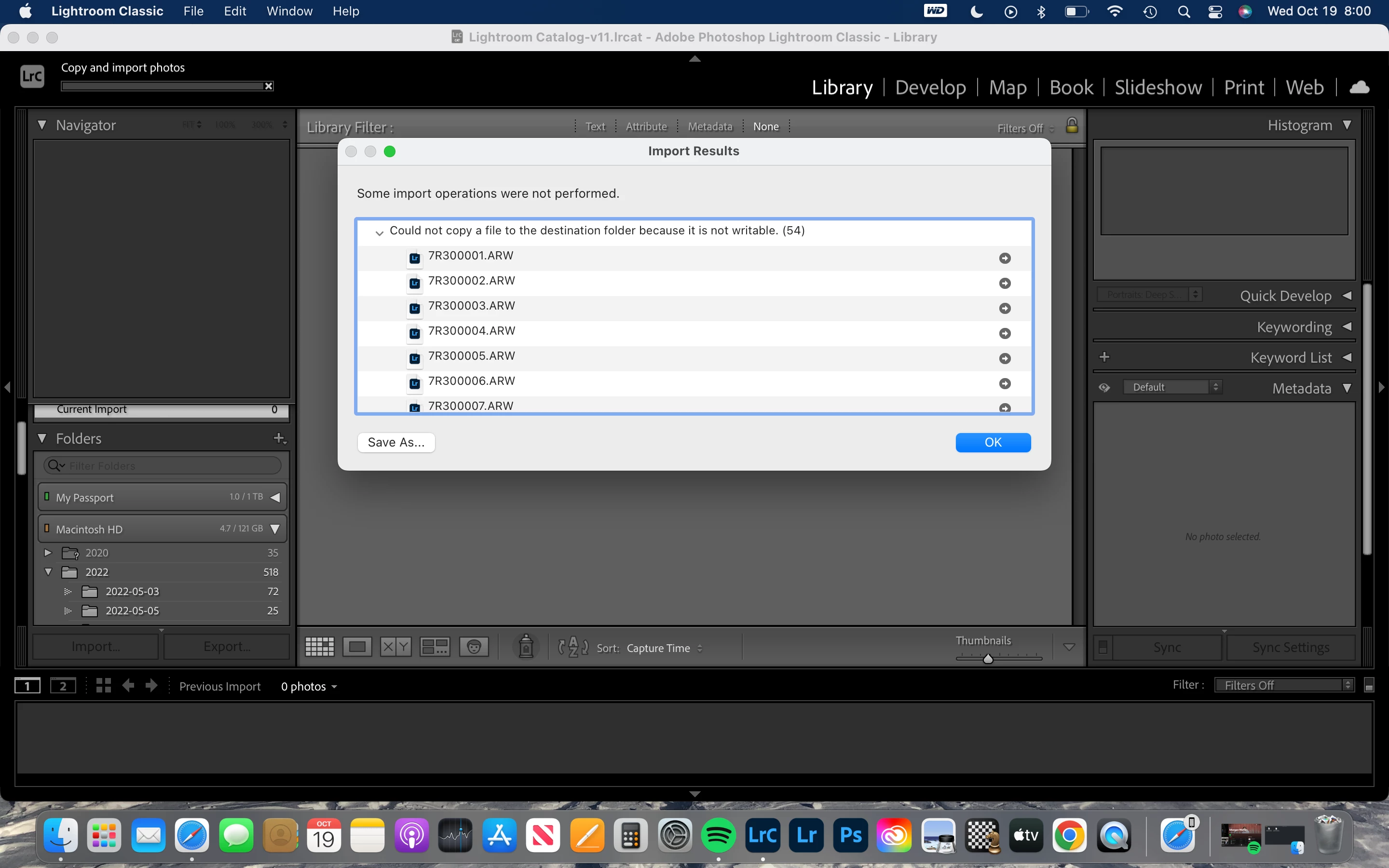Switch to the Develop module

click(930, 87)
